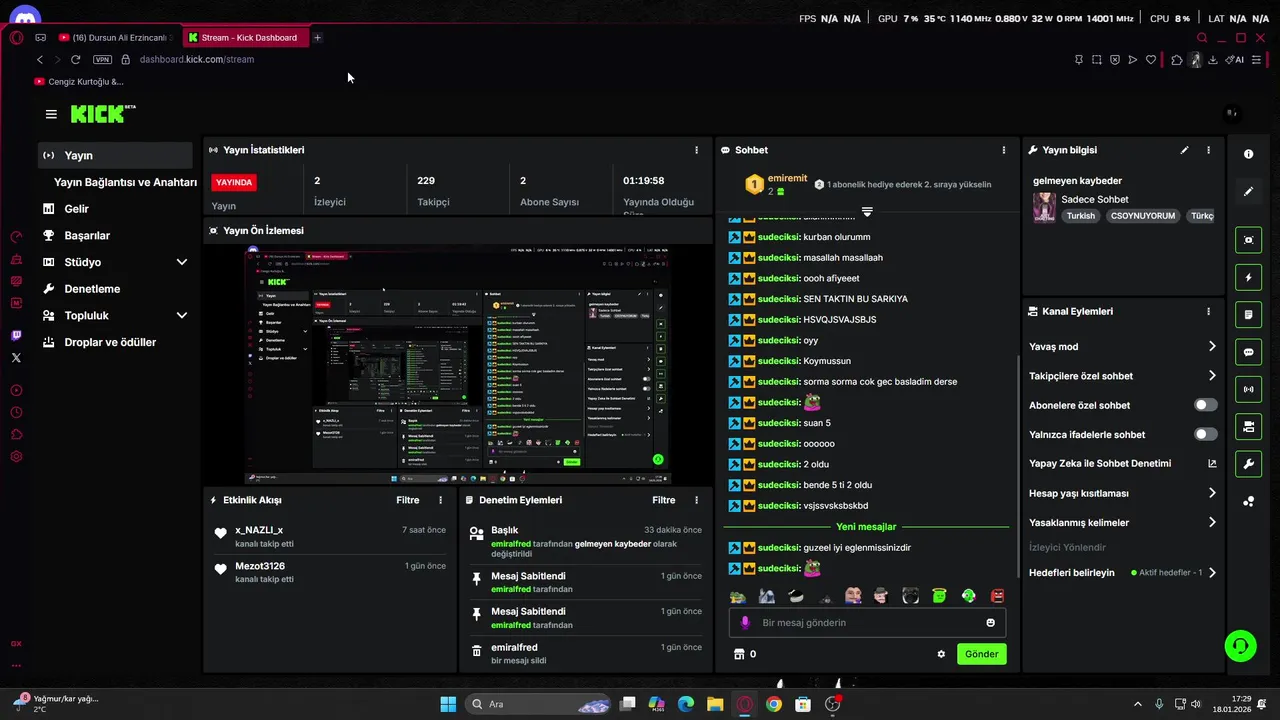The image size is (1280, 720).
Task: Click the stream preview thumbnail
Action: point(457,365)
